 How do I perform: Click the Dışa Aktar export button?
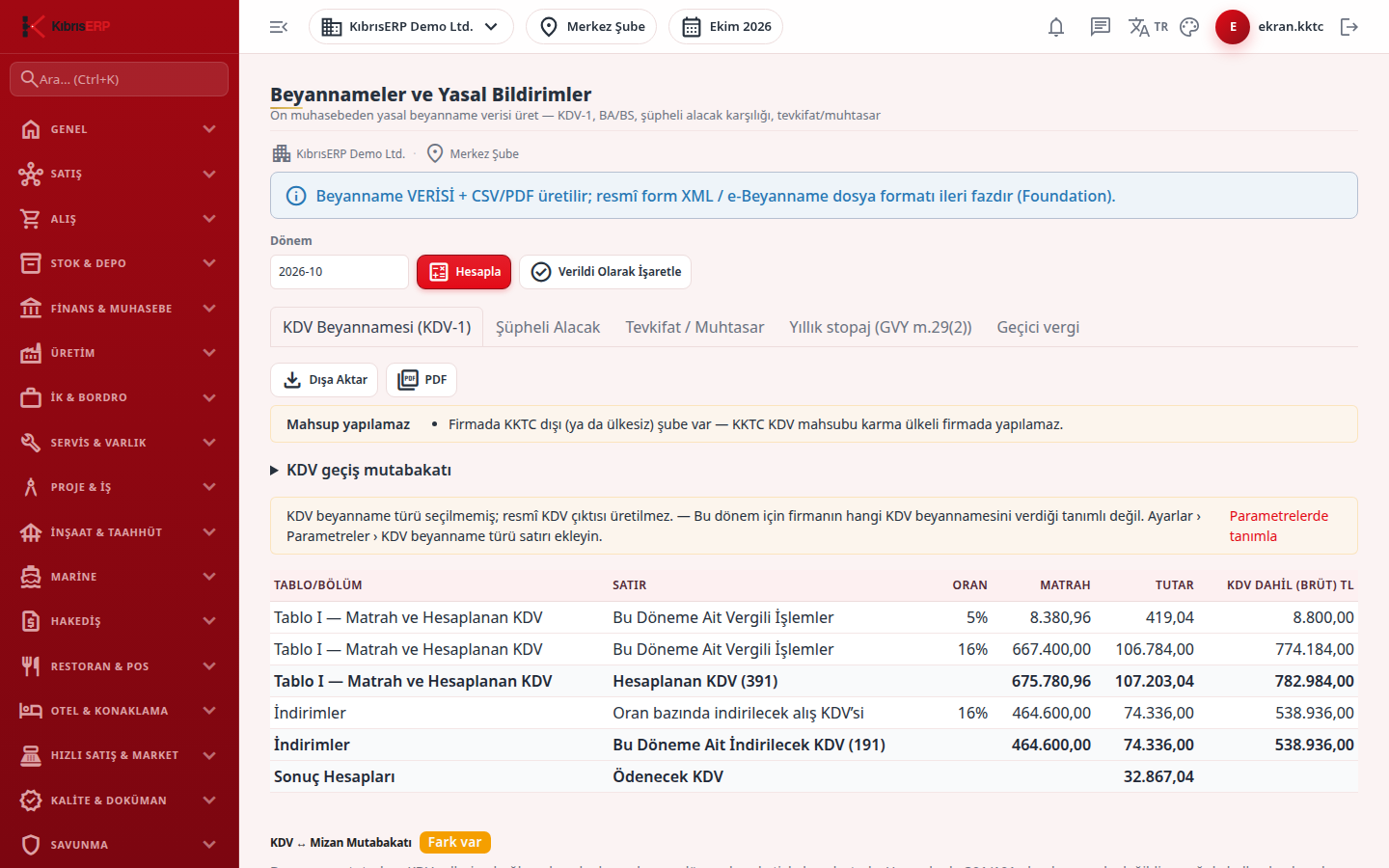click(x=324, y=380)
